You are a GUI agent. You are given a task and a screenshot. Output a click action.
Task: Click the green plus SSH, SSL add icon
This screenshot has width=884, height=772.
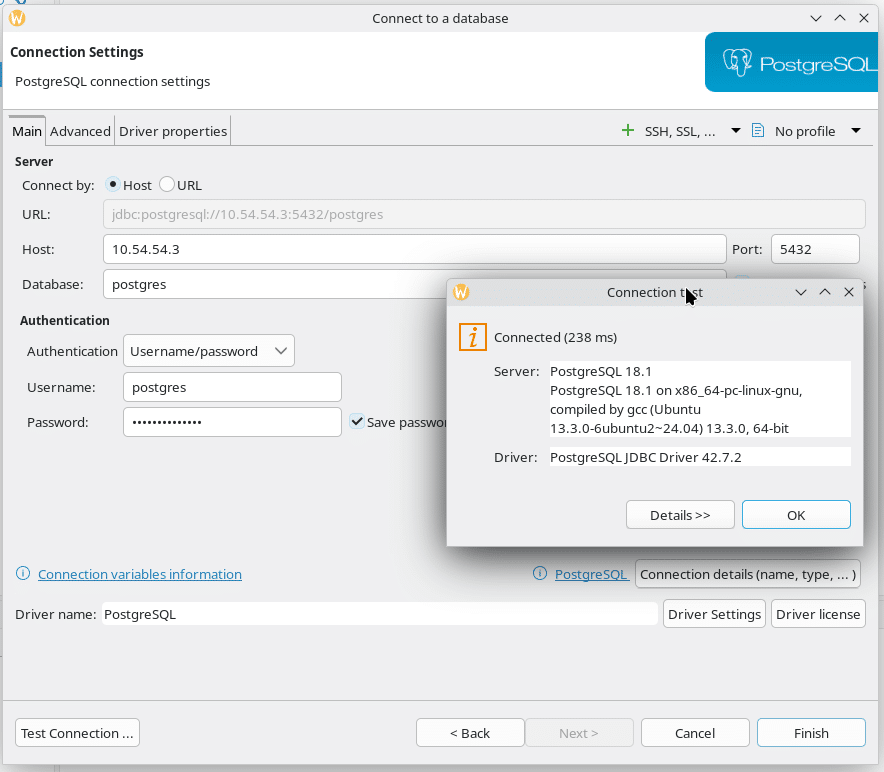(x=628, y=131)
